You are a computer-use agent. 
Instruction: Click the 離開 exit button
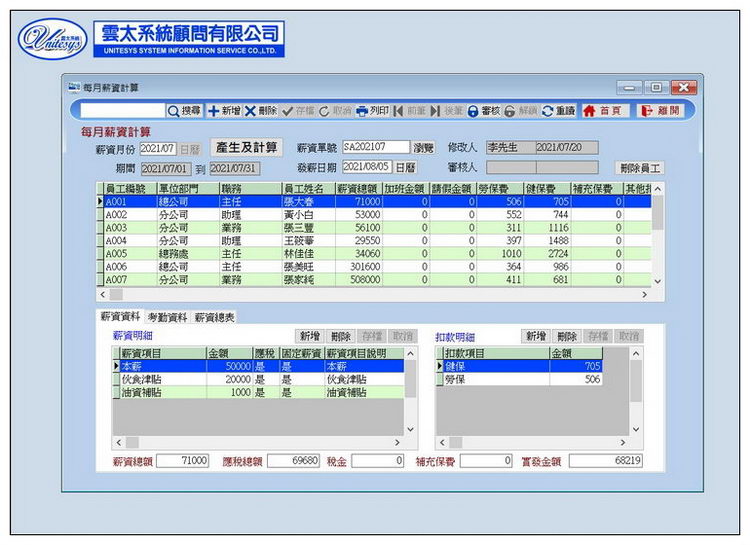point(661,111)
